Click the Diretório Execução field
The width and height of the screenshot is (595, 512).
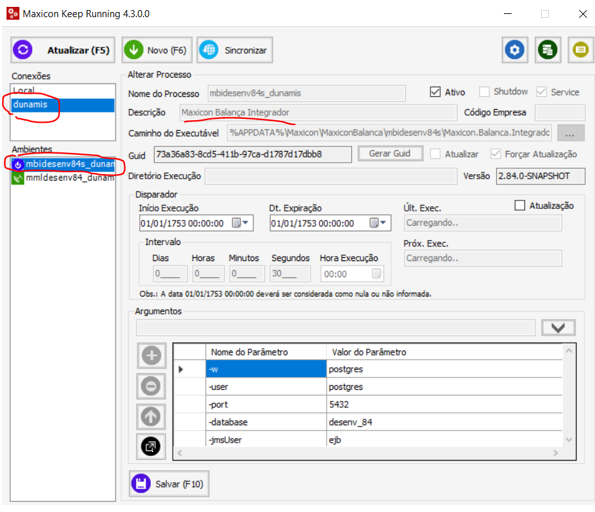click(x=331, y=176)
